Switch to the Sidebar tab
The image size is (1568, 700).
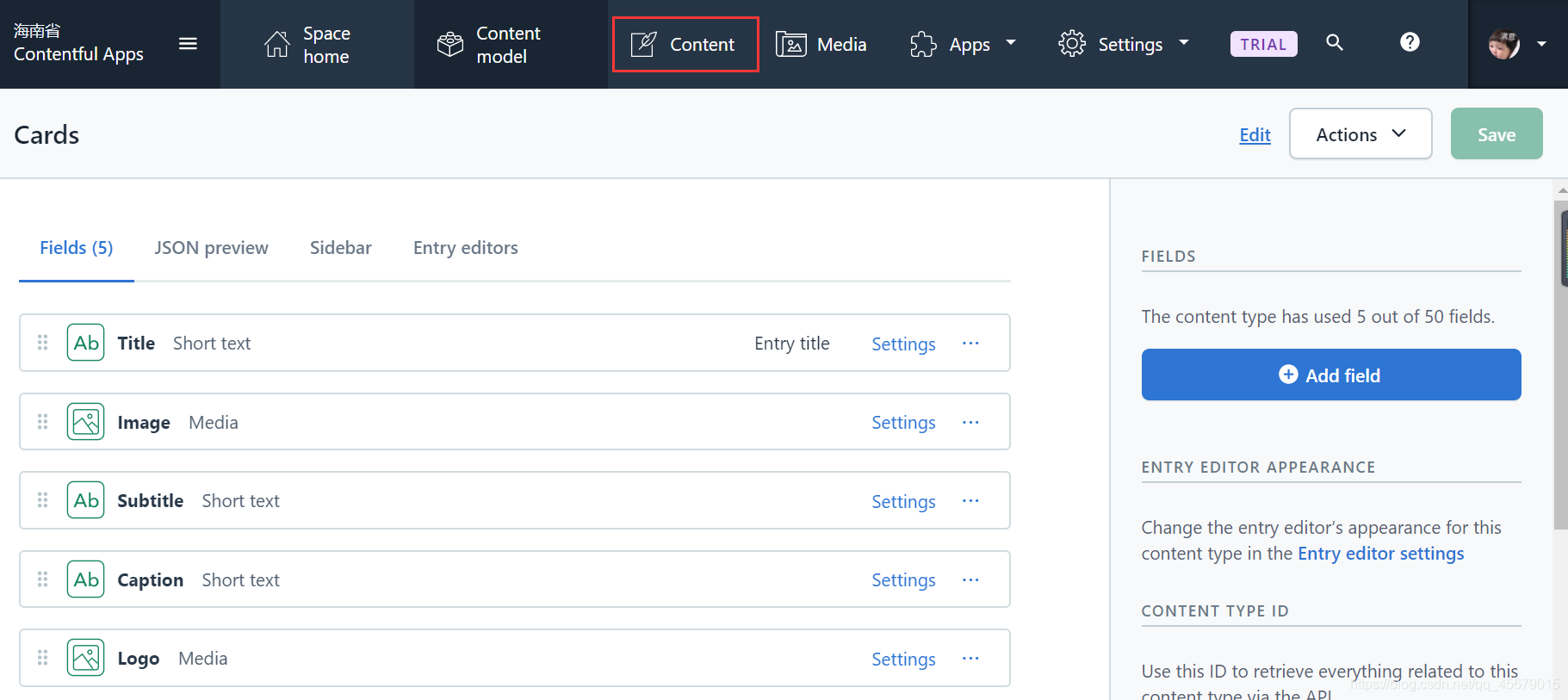coord(341,248)
